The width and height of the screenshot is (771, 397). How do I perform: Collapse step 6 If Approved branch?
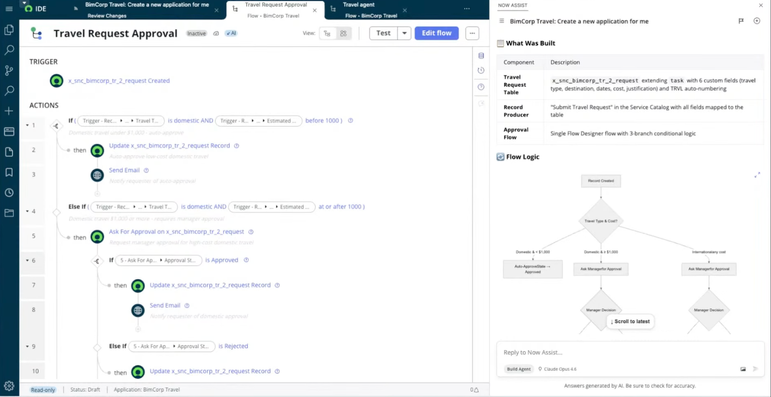pos(28,261)
